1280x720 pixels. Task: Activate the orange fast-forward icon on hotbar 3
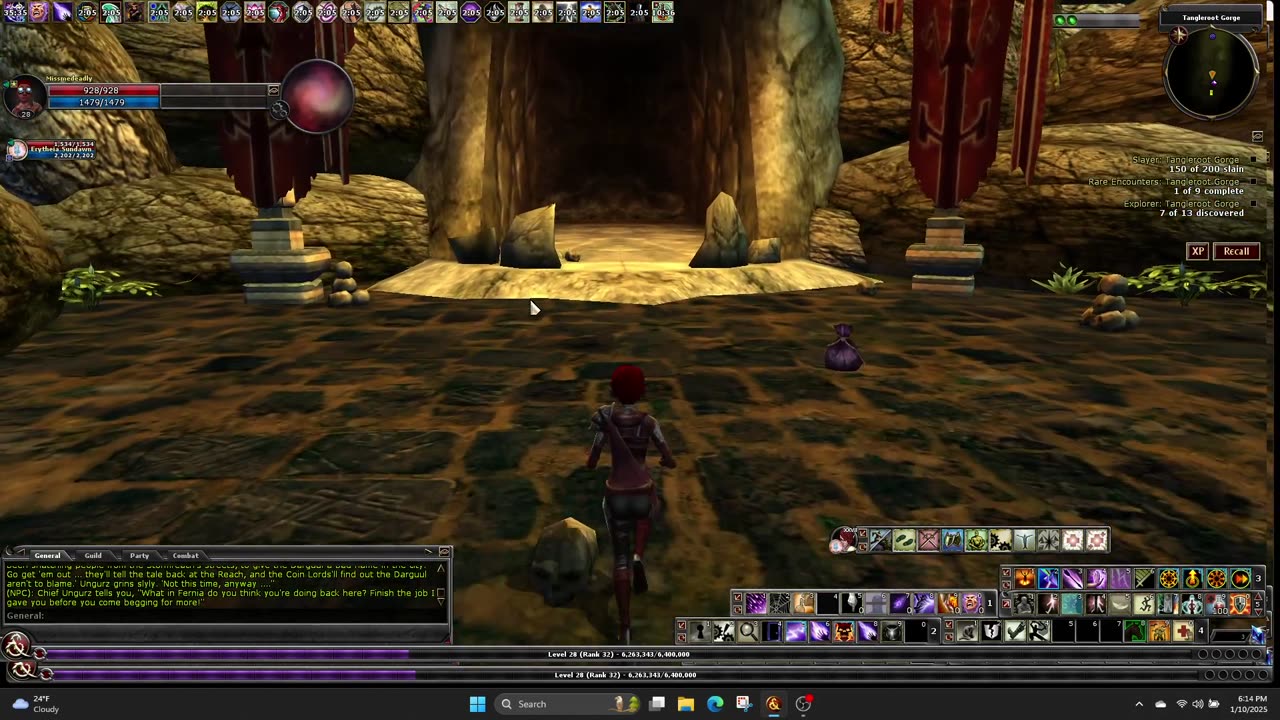coord(1240,578)
